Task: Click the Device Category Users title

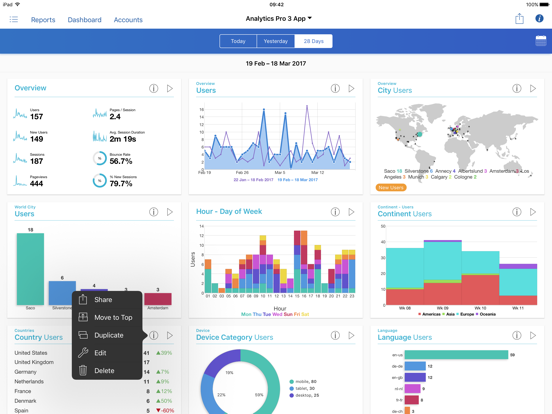Action: pyautogui.click(x=234, y=337)
